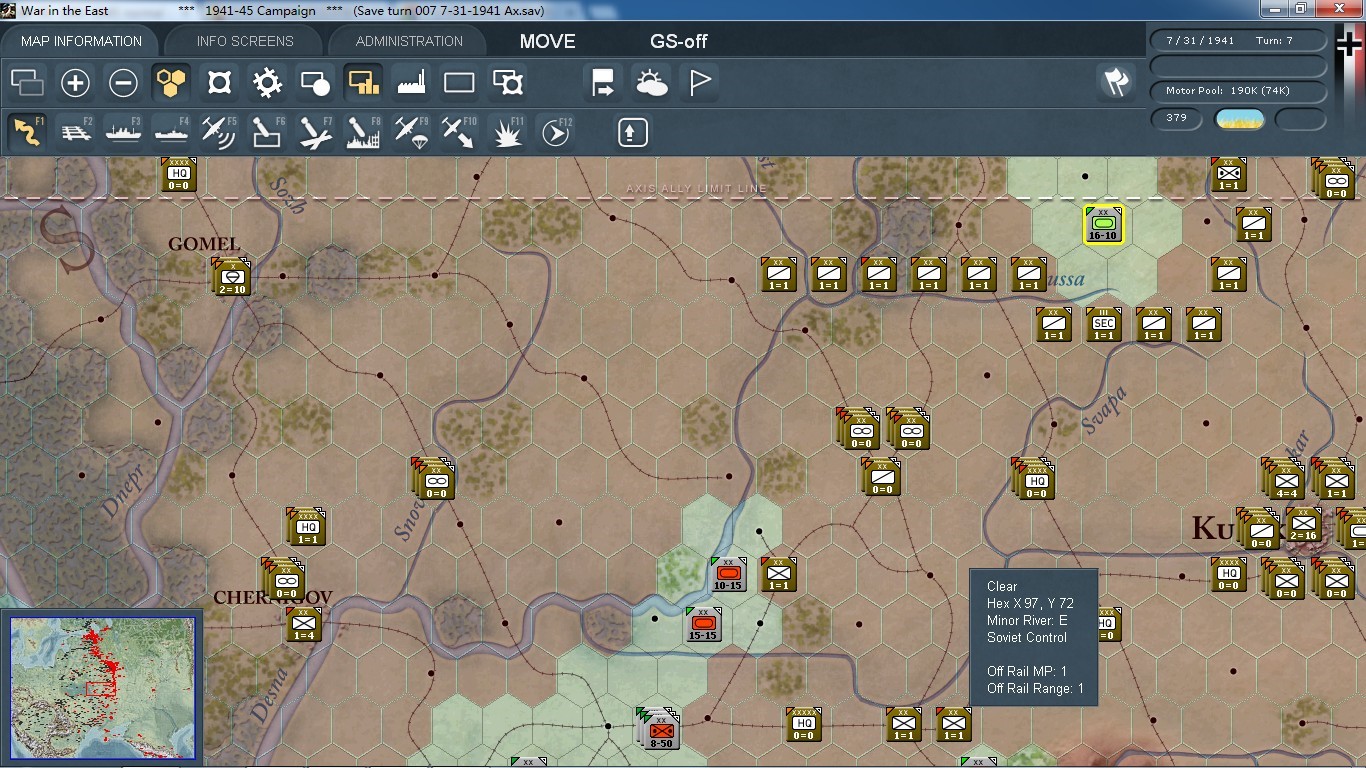Screen dimensions: 1366x768
Task: Select the F11 explosion mode icon
Action: (x=508, y=132)
